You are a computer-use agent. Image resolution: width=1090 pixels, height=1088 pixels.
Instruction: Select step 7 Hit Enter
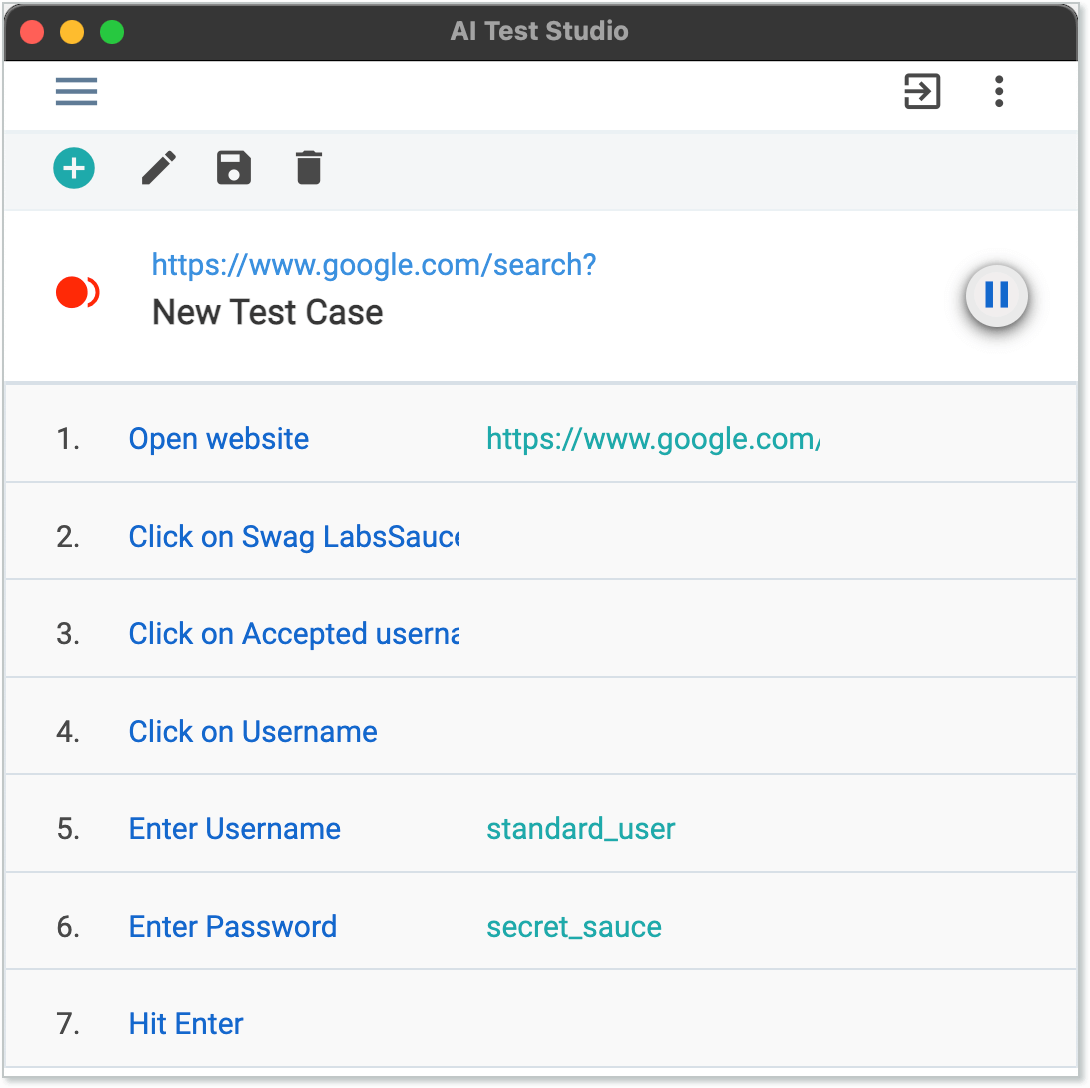[185, 1023]
